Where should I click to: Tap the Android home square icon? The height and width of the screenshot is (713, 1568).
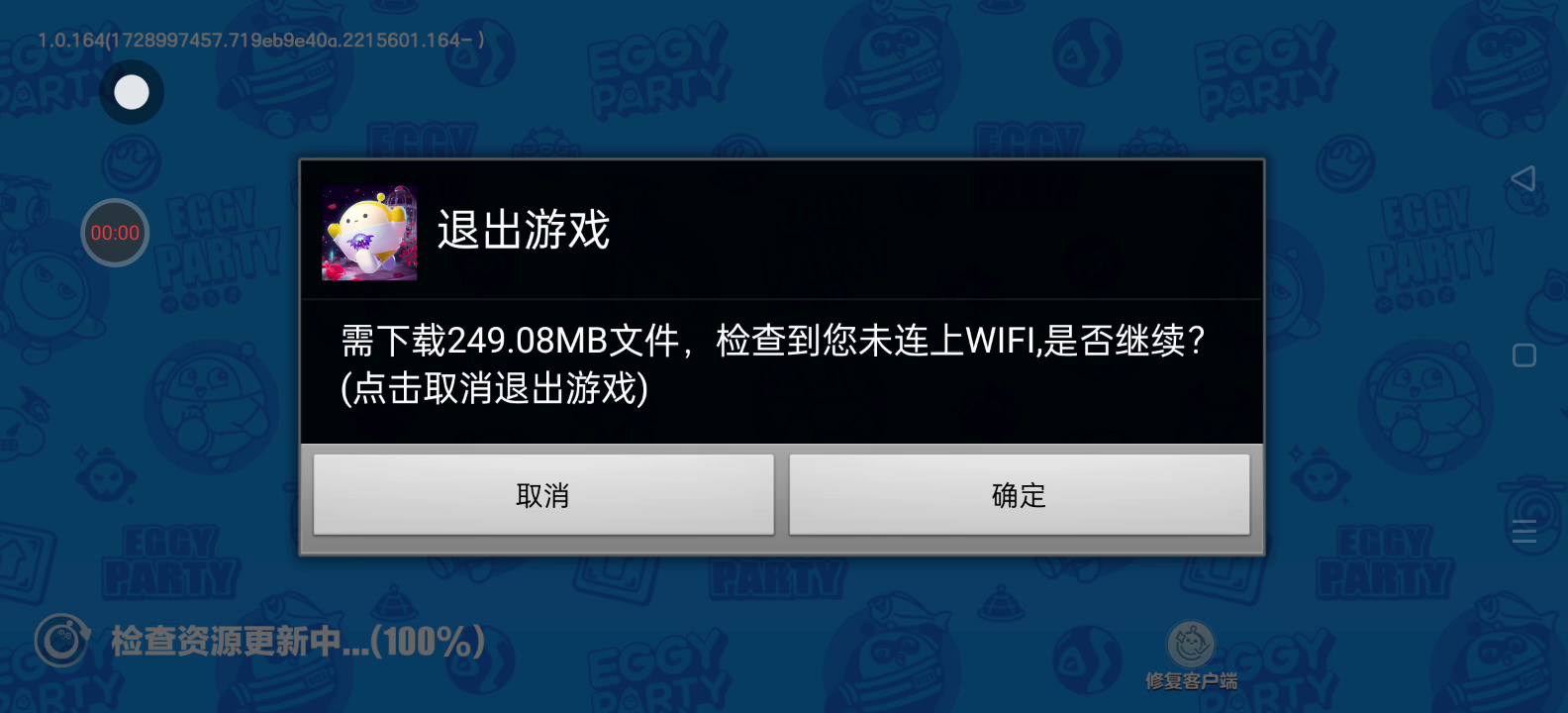[1524, 356]
